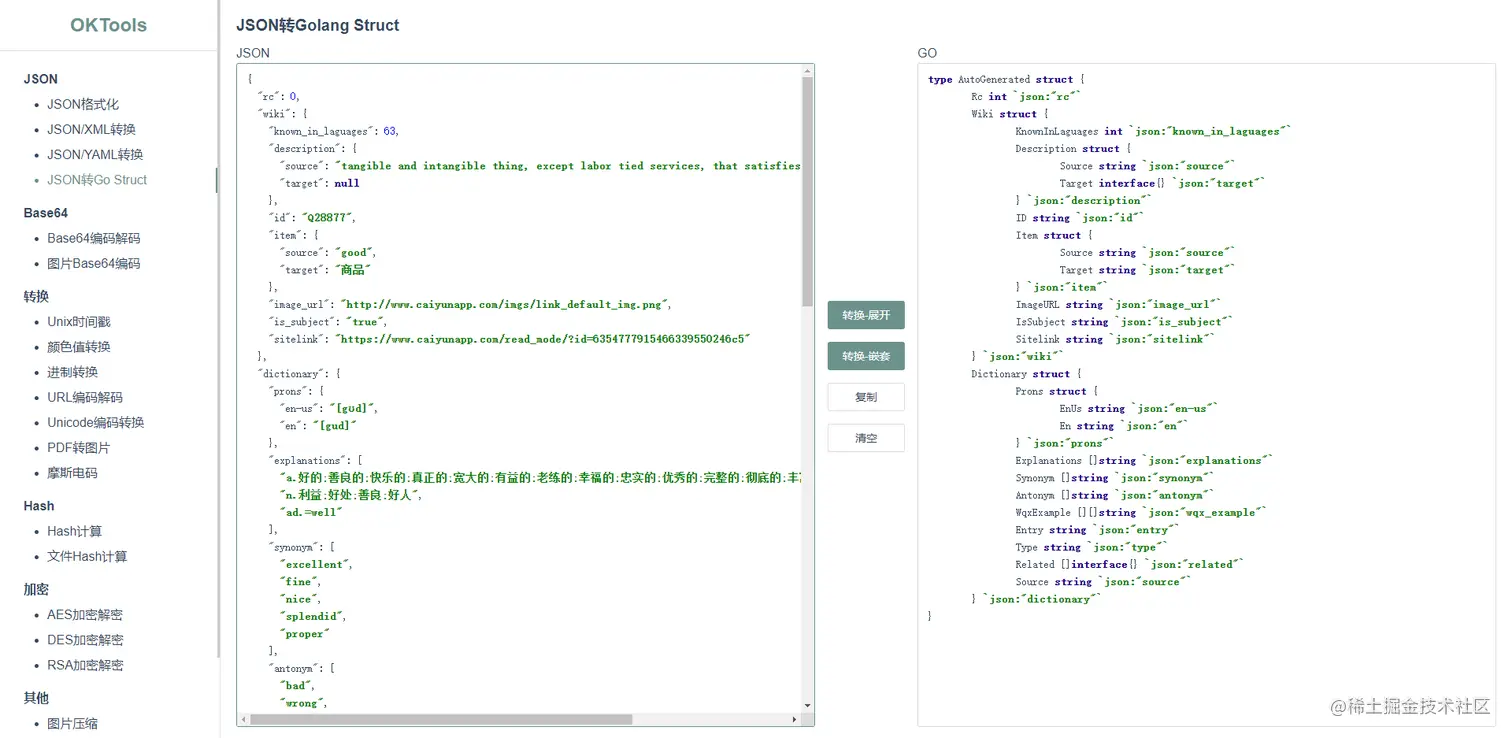This screenshot has width=1512, height=738.
Task: Click "excellent" synonym entry in JSON
Action: (x=316, y=564)
